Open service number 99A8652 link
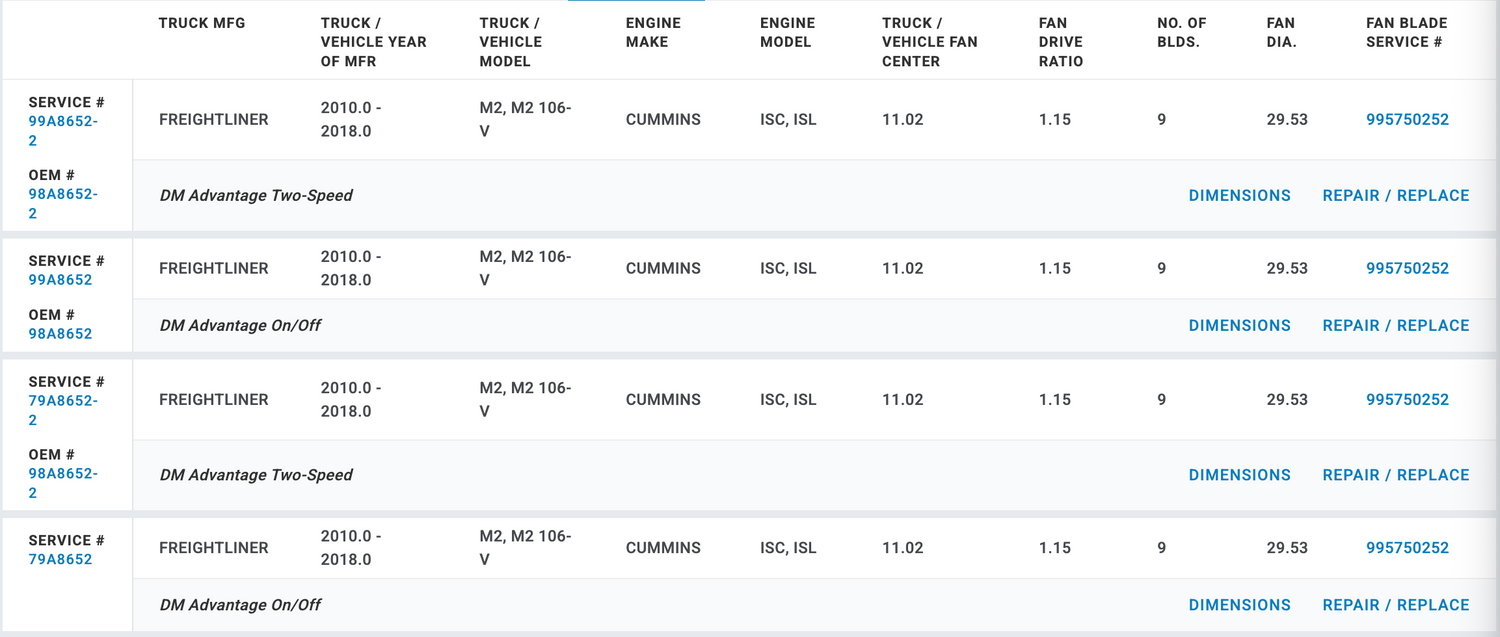1500x637 pixels. pos(60,280)
